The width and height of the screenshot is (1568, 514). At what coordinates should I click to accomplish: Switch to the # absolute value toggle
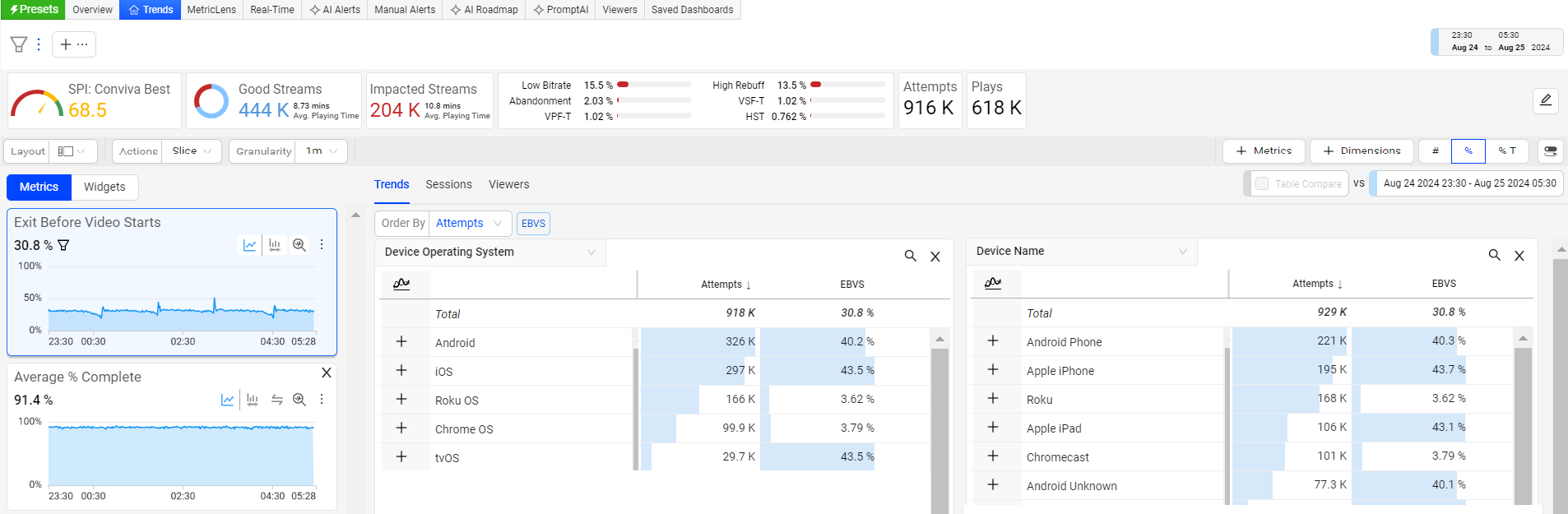coord(1435,151)
